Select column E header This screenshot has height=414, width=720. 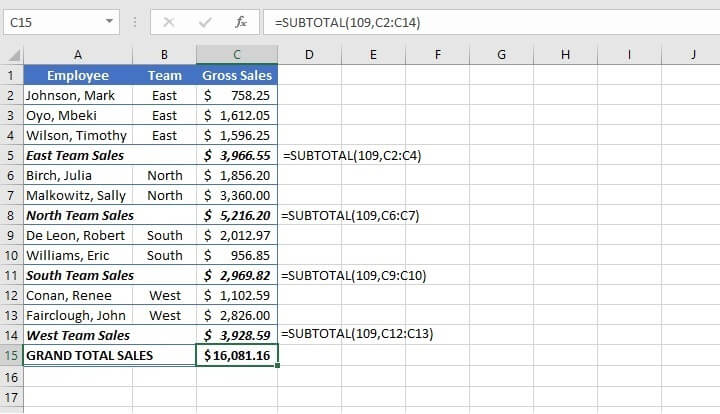[373, 55]
